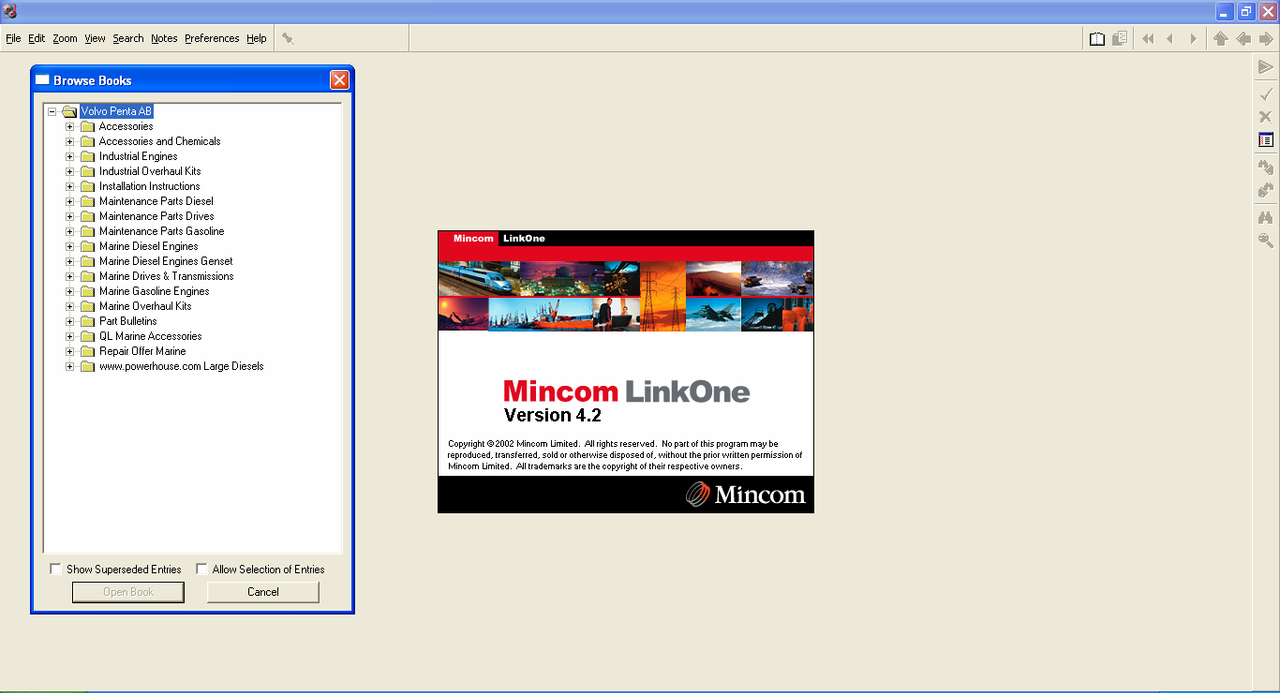Click the single left triangle previous-page icon
Screen dimensions: 1280x693
[x=1170, y=39]
